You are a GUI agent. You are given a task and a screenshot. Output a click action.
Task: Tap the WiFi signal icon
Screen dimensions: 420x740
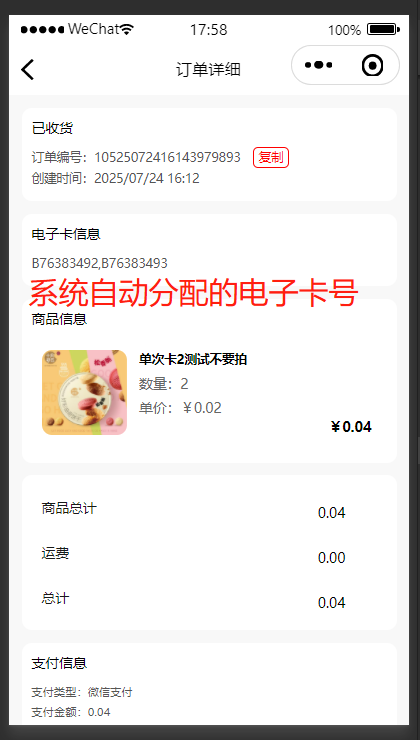pos(126,30)
